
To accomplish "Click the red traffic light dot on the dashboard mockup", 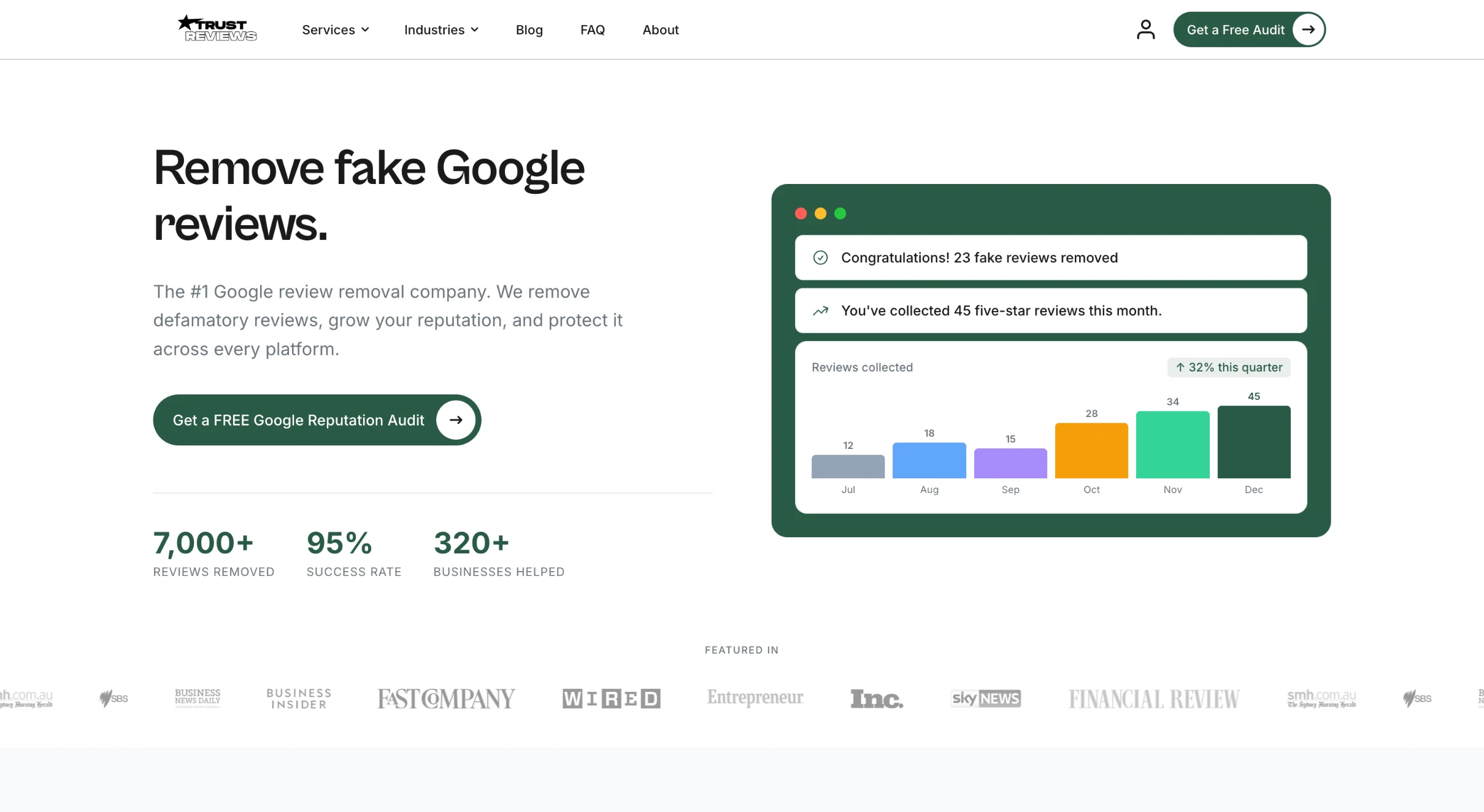I will tap(800, 213).
